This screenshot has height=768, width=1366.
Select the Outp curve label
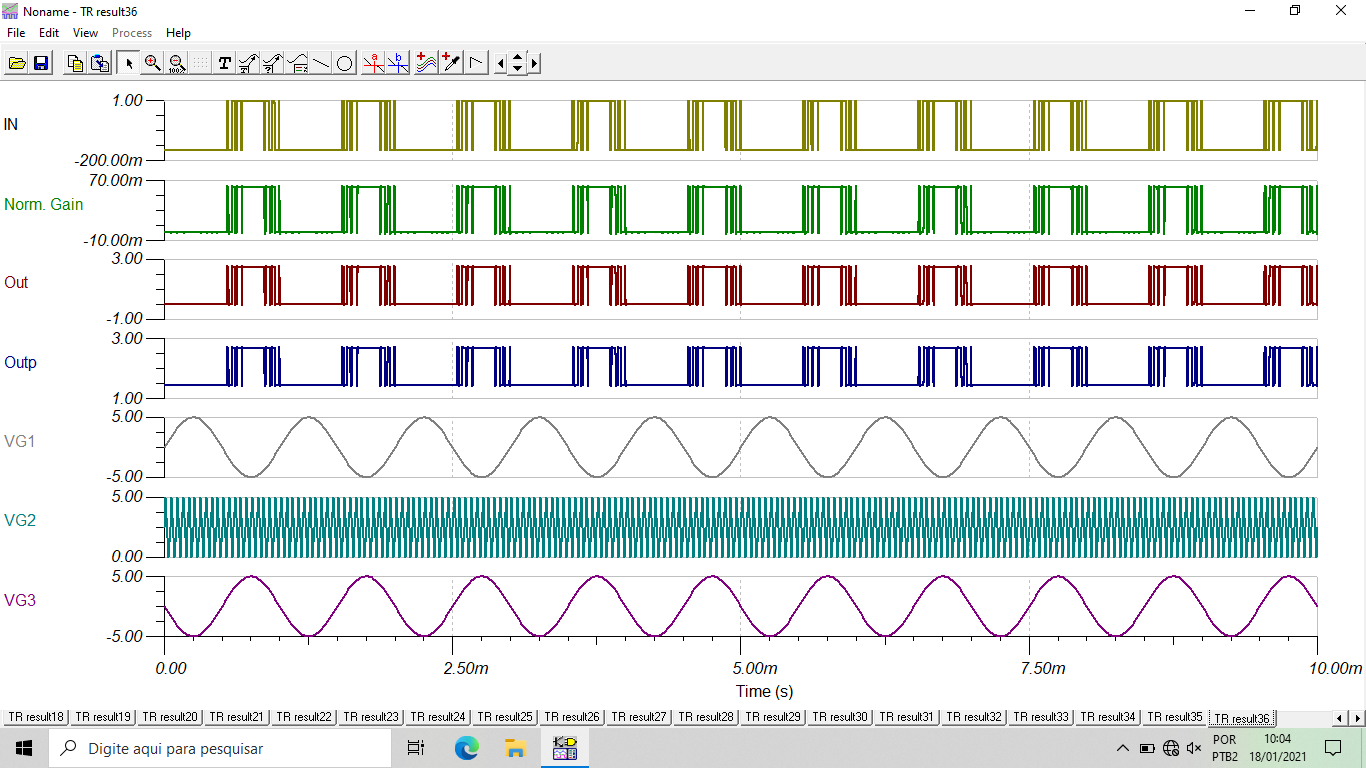20,362
